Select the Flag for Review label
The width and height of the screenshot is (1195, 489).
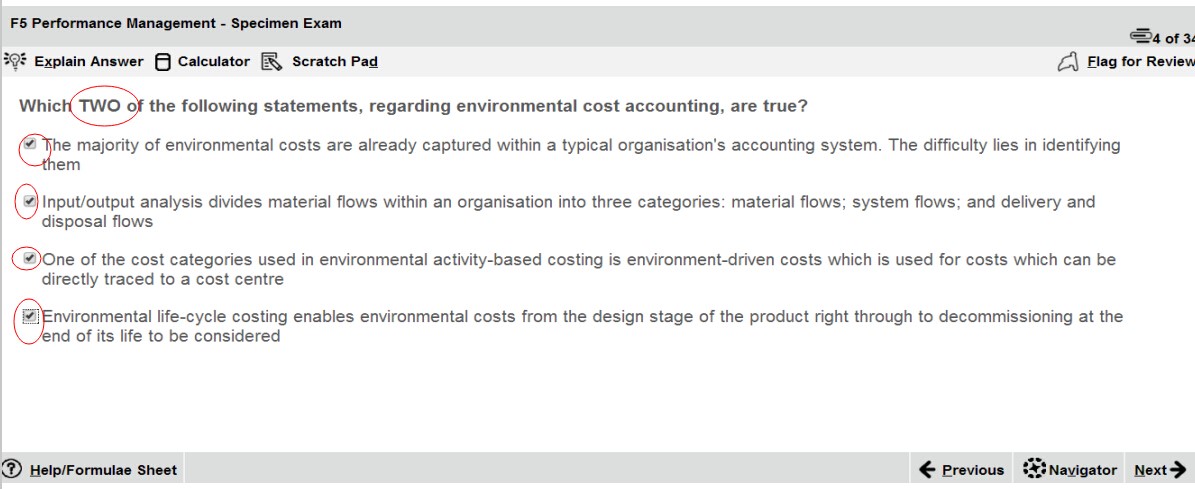[1140, 62]
